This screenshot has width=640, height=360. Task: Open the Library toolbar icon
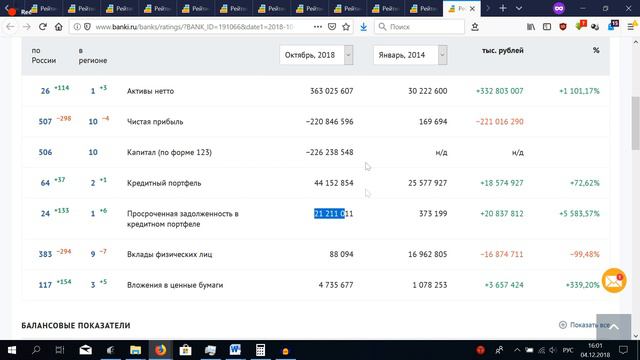(x=531, y=27)
